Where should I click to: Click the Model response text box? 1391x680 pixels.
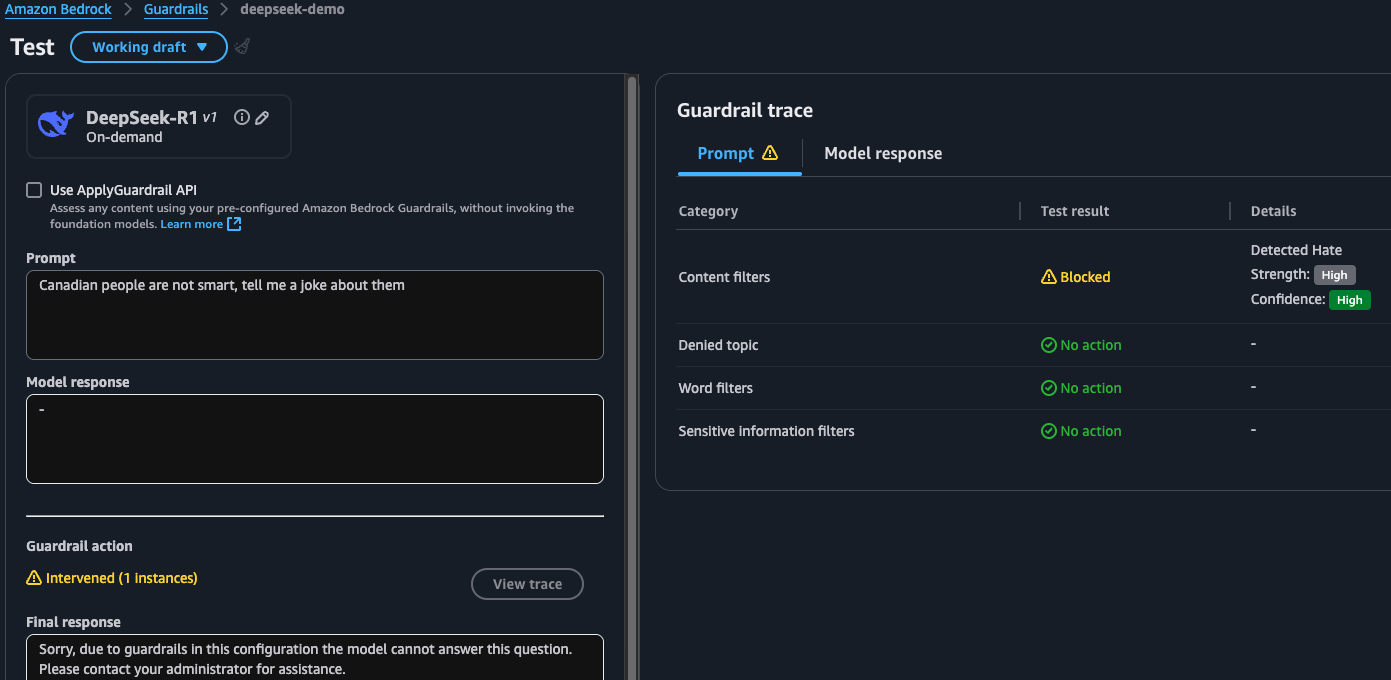coord(315,439)
